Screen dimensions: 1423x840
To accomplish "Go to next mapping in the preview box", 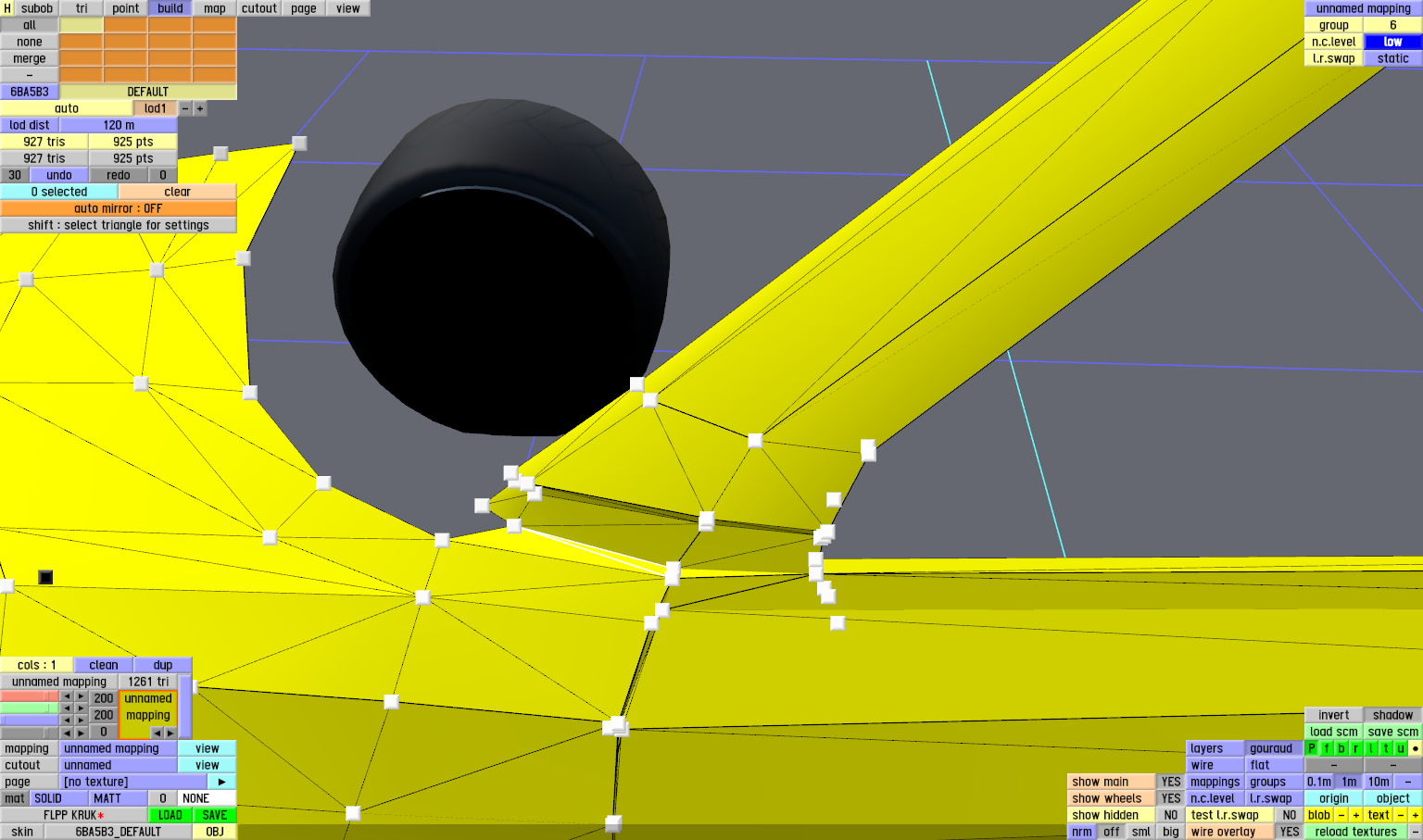I will 170,732.
